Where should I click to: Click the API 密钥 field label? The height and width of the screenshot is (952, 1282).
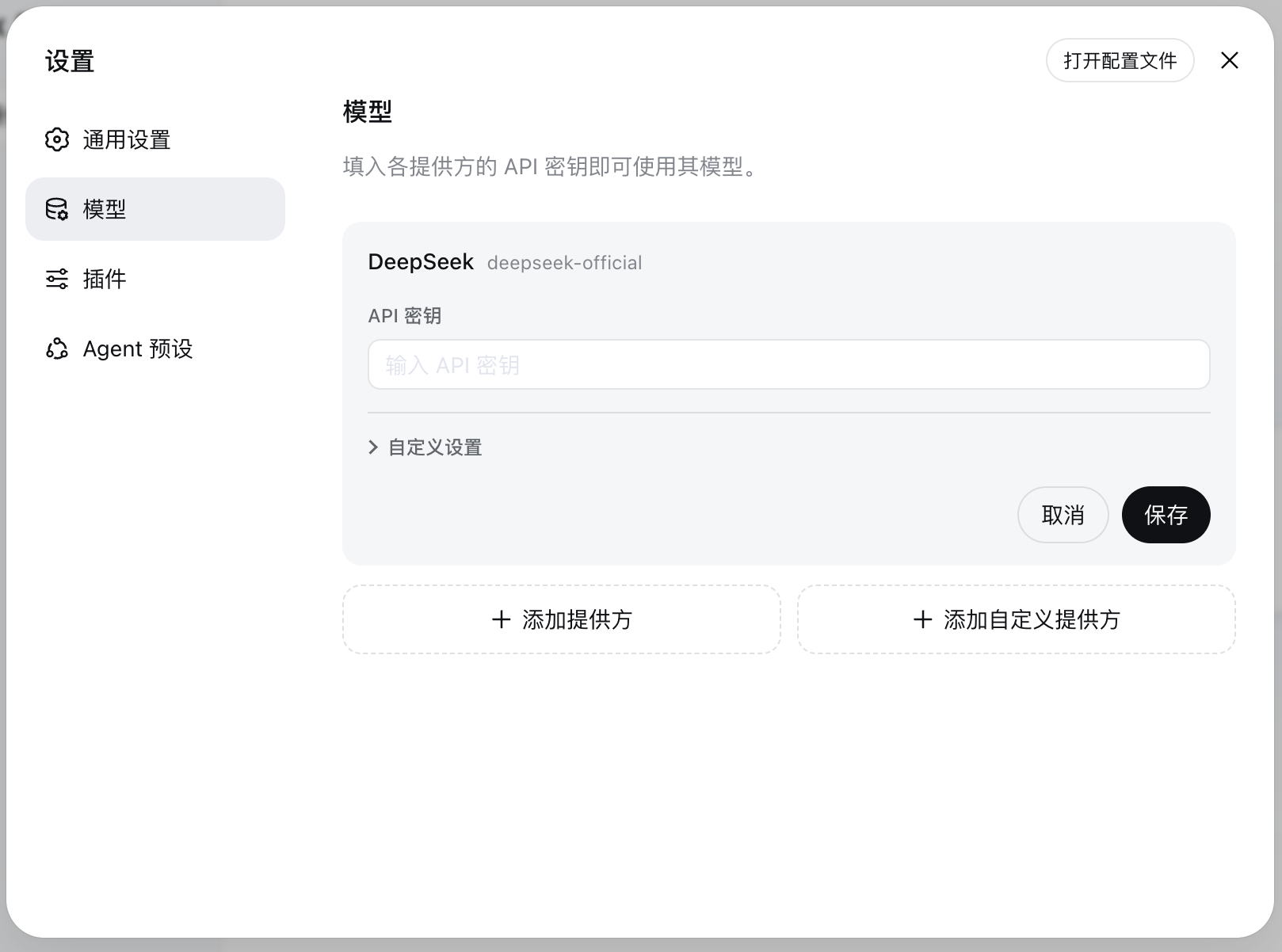click(x=404, y=316)
